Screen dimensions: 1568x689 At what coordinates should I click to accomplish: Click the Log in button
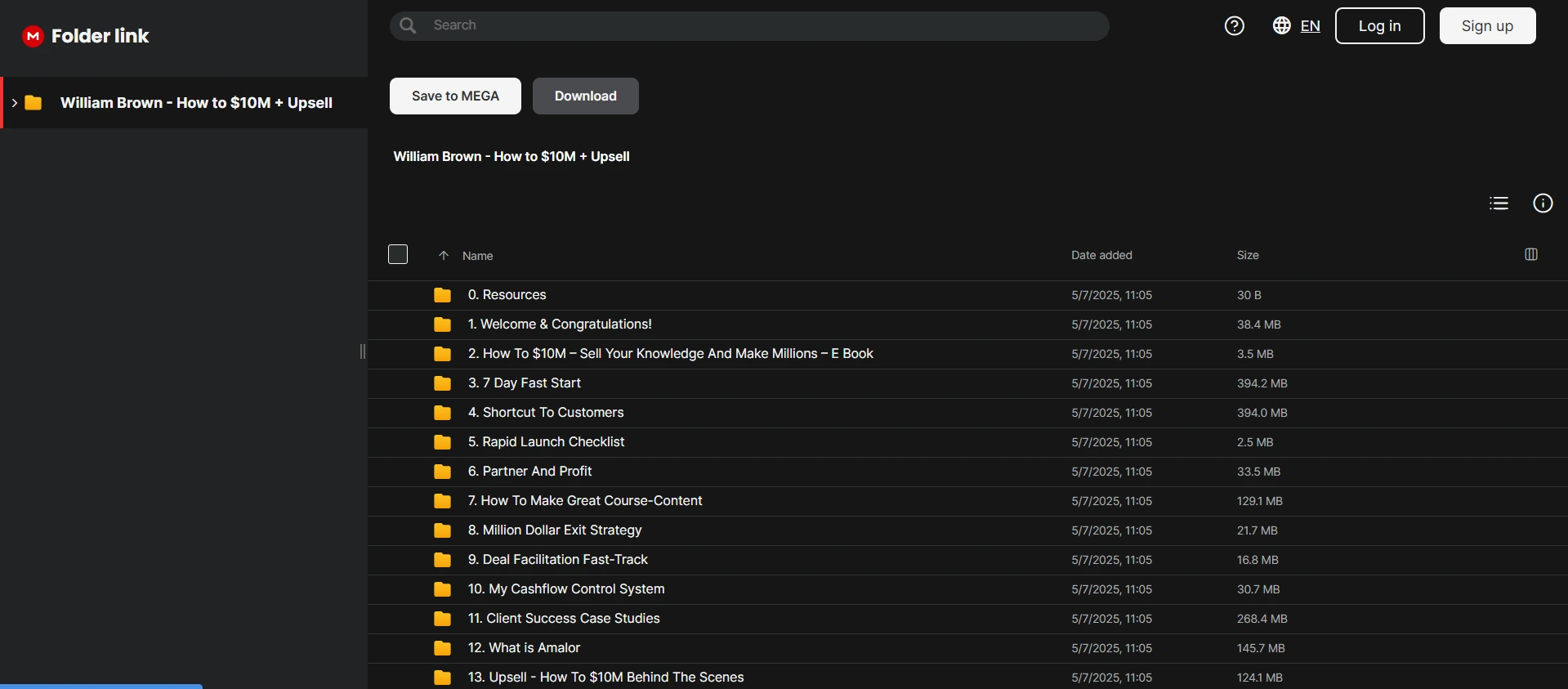click(x=1379, y=25)
